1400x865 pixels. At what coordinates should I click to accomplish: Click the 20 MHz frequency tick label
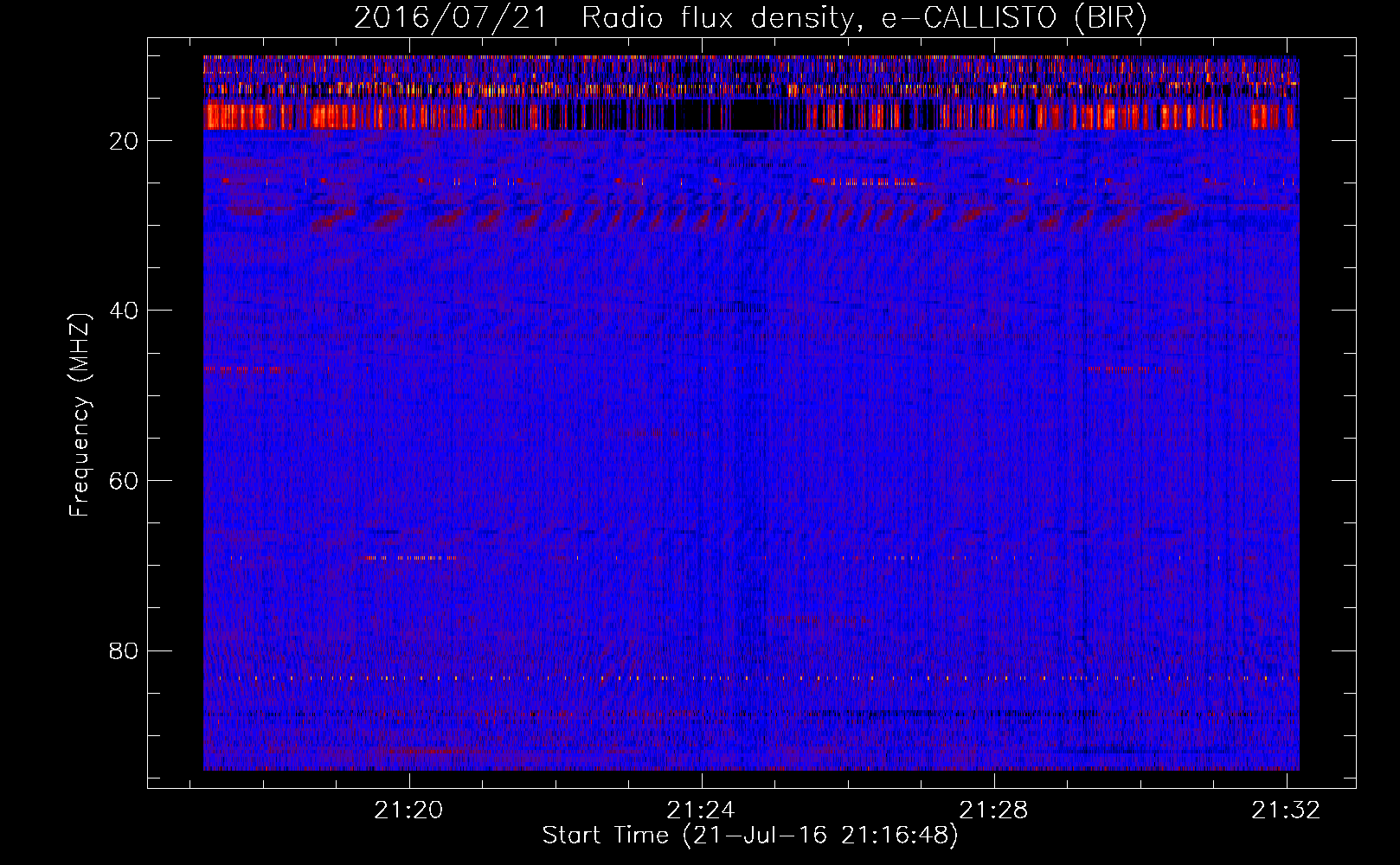click(124, 141)
